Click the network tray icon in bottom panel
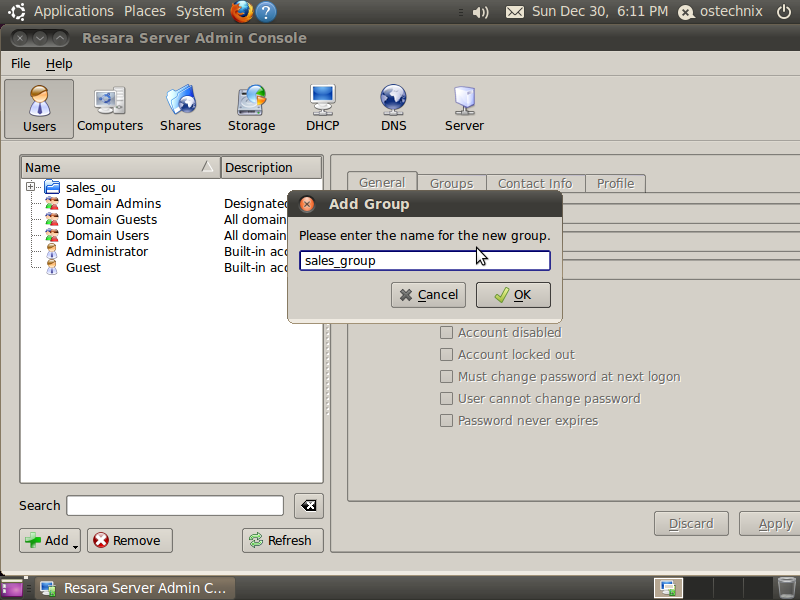800x600 pixels. [x=668, y=588]
